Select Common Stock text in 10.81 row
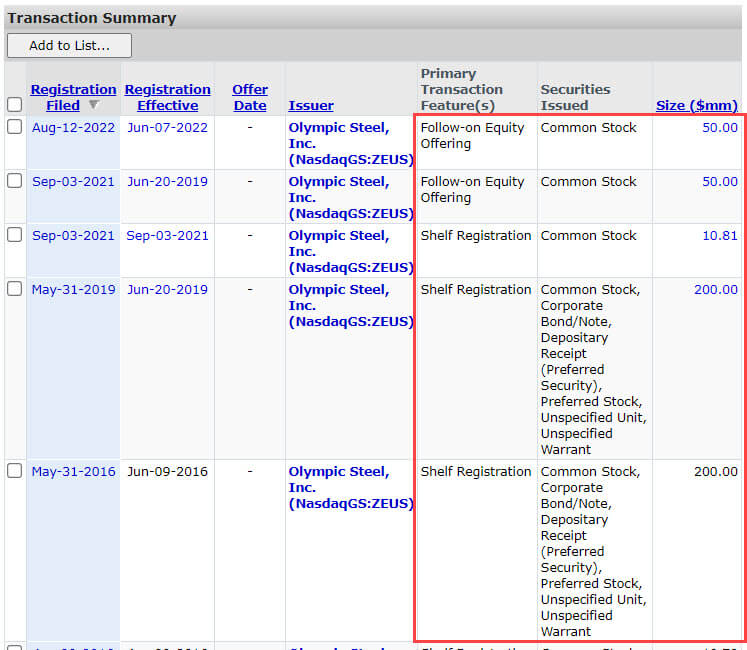747x650 pixels. click(x=588, y=235)
